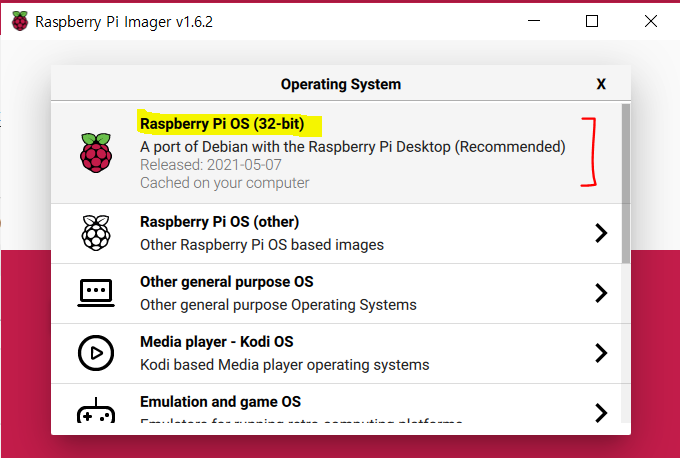The image size is (680, 458).
Task: Maximize the Raspberry Pi Imager window
Action: (592, 21)
